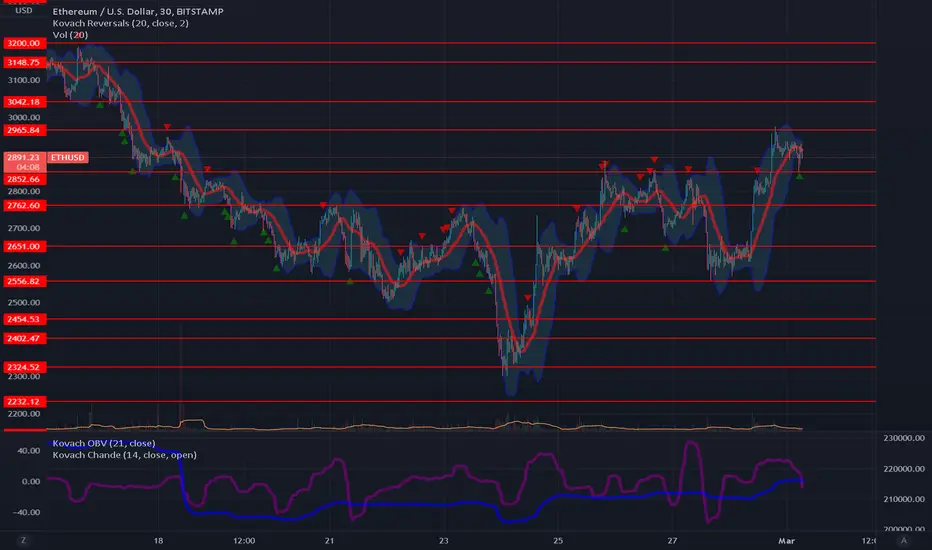Click the ETHUSD symbol tag
This screenshot has width=932, height=550.
tap(68, 158)
